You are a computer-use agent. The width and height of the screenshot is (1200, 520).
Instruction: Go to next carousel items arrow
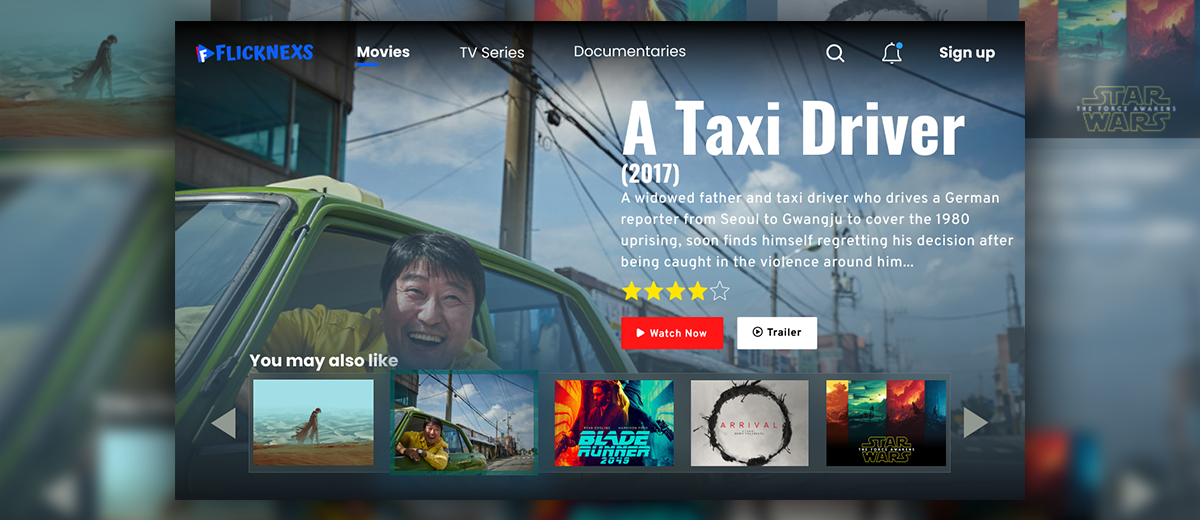click(x=975, y=423)
